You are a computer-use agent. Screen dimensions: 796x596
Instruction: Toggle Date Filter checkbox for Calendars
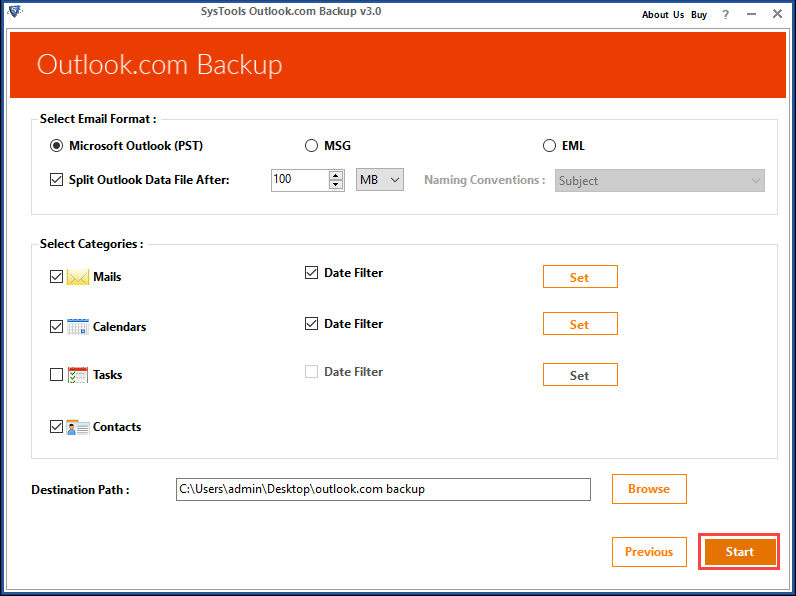[x=311, y=323]
